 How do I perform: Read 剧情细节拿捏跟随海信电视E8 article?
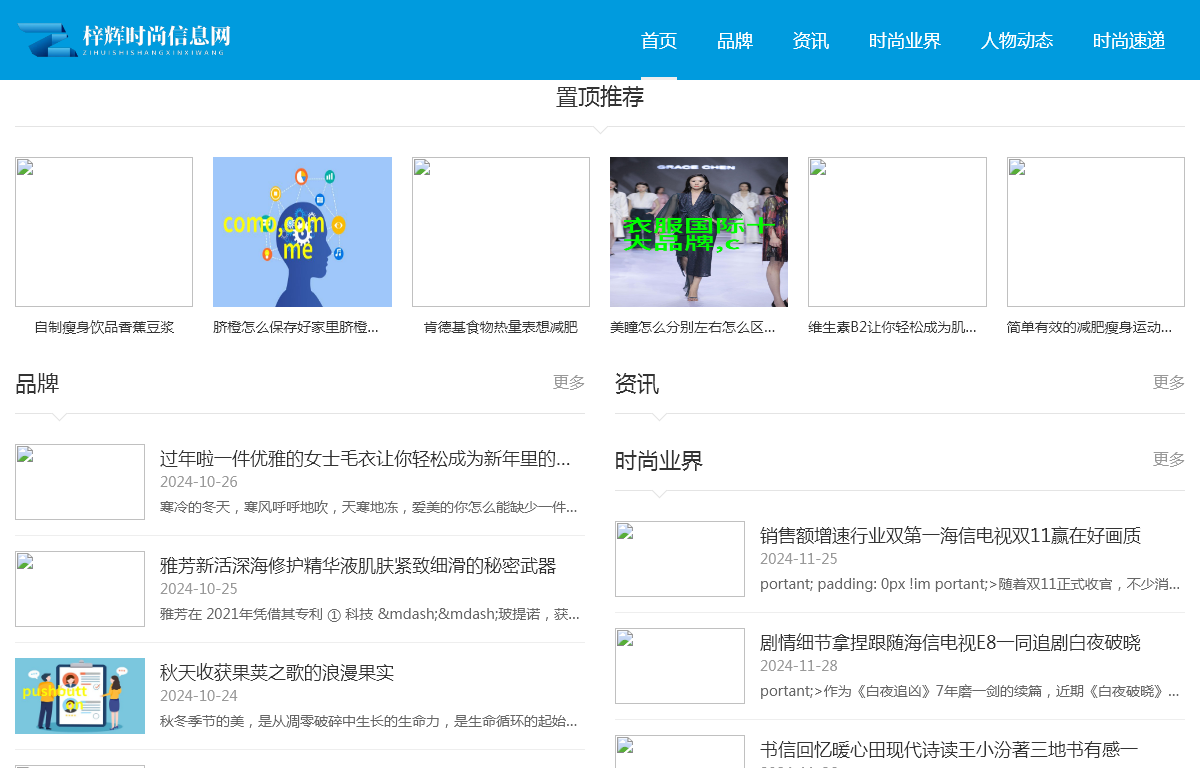coord(950,642)
